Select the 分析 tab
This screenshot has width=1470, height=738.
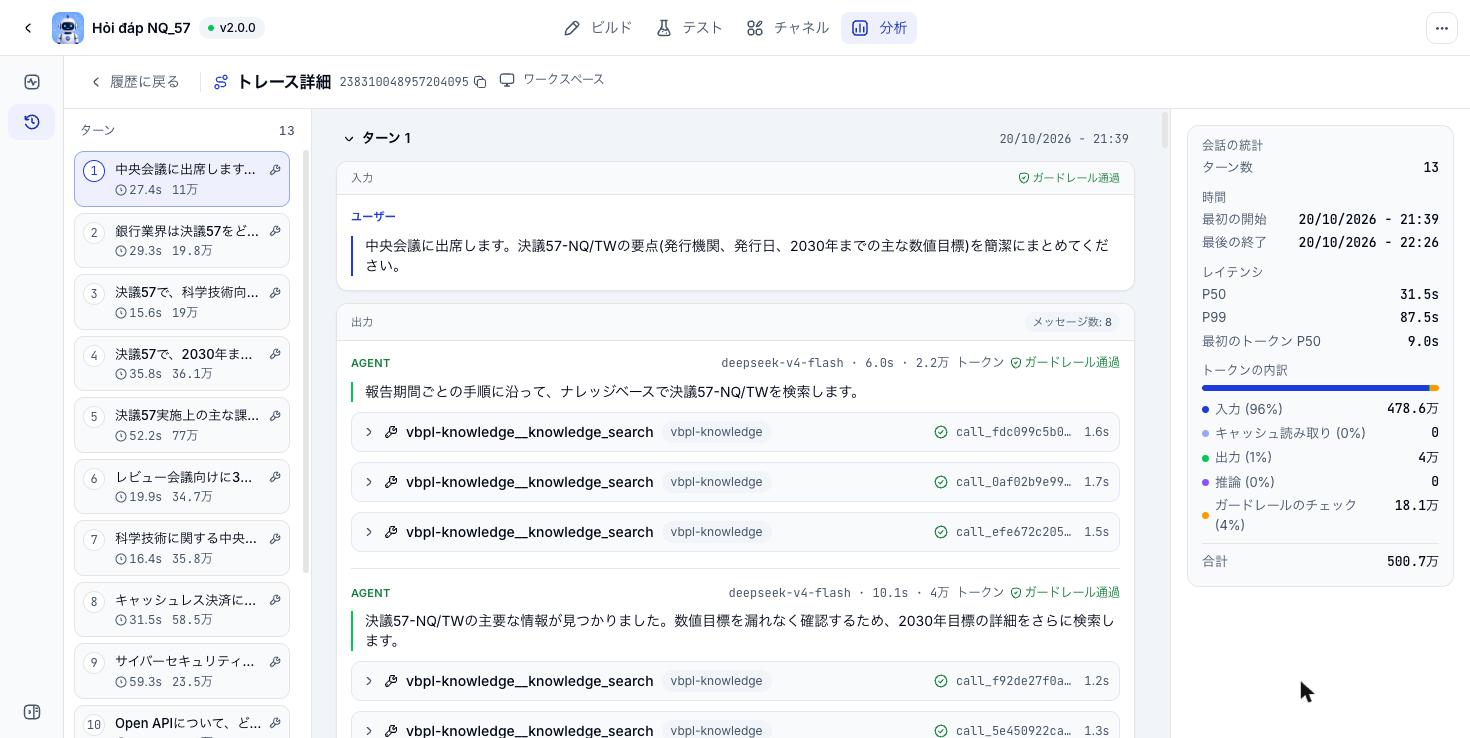coord(879,28)
